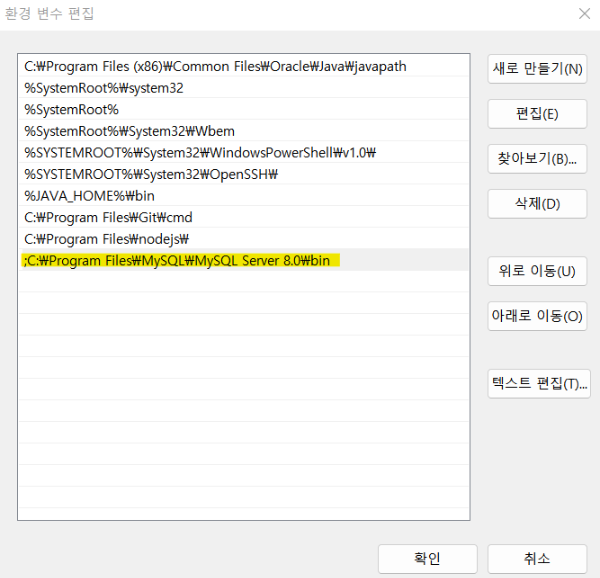
Task: Select the %SystemRoot%\system32 entry
Action: coord(244,88)
